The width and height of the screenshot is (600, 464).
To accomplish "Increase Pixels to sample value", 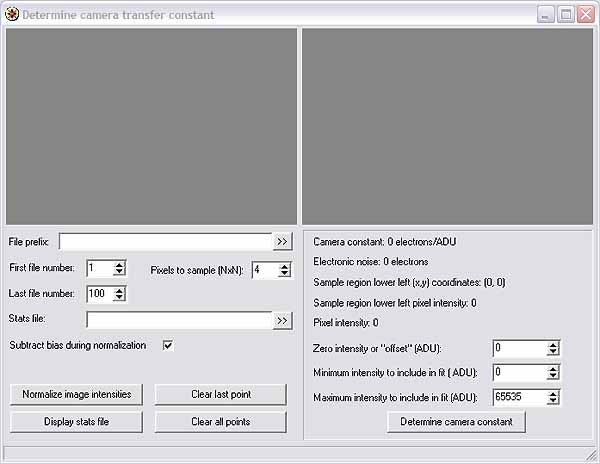I will 284,266.
